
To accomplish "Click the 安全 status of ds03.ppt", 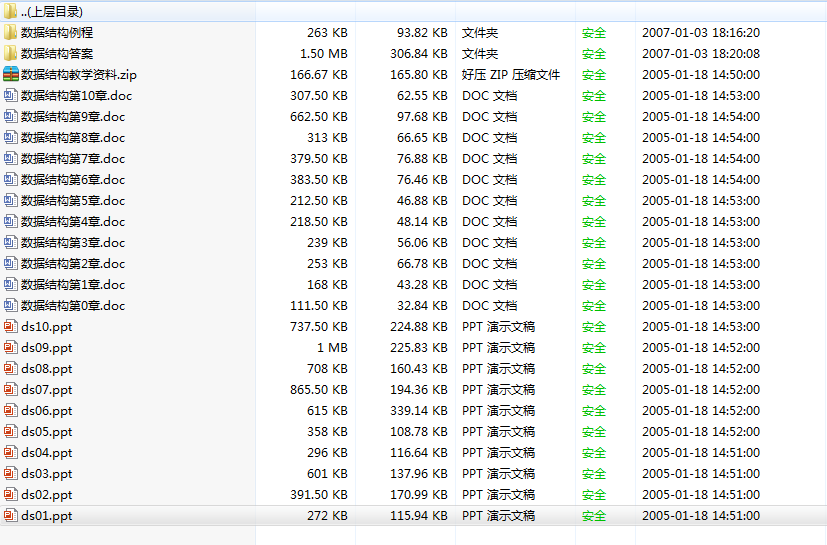I will click(594, 474).
